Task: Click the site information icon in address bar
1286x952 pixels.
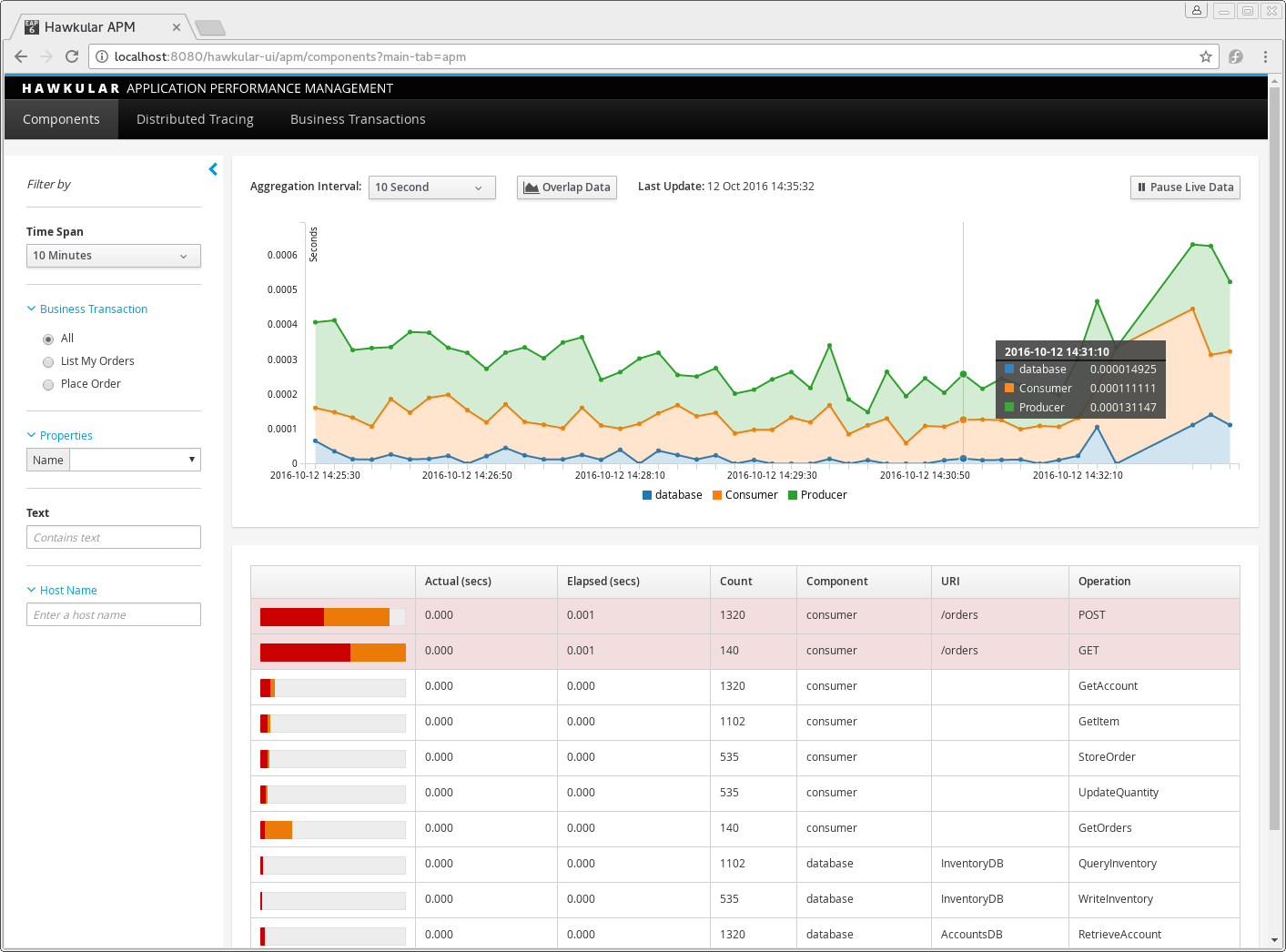Action: [102, 56]
